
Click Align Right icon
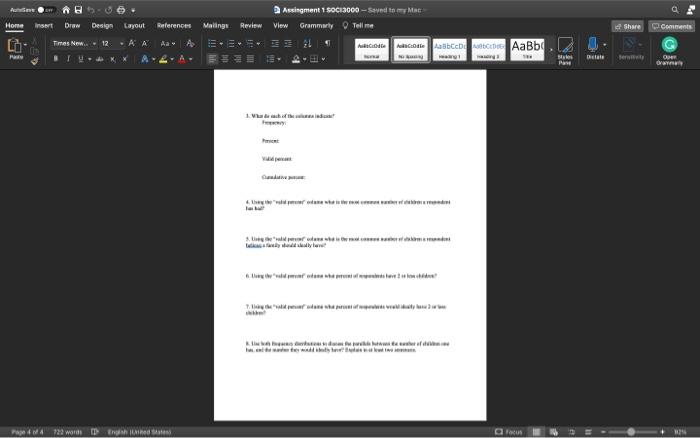pyautogui.click(x=238, y=59)
